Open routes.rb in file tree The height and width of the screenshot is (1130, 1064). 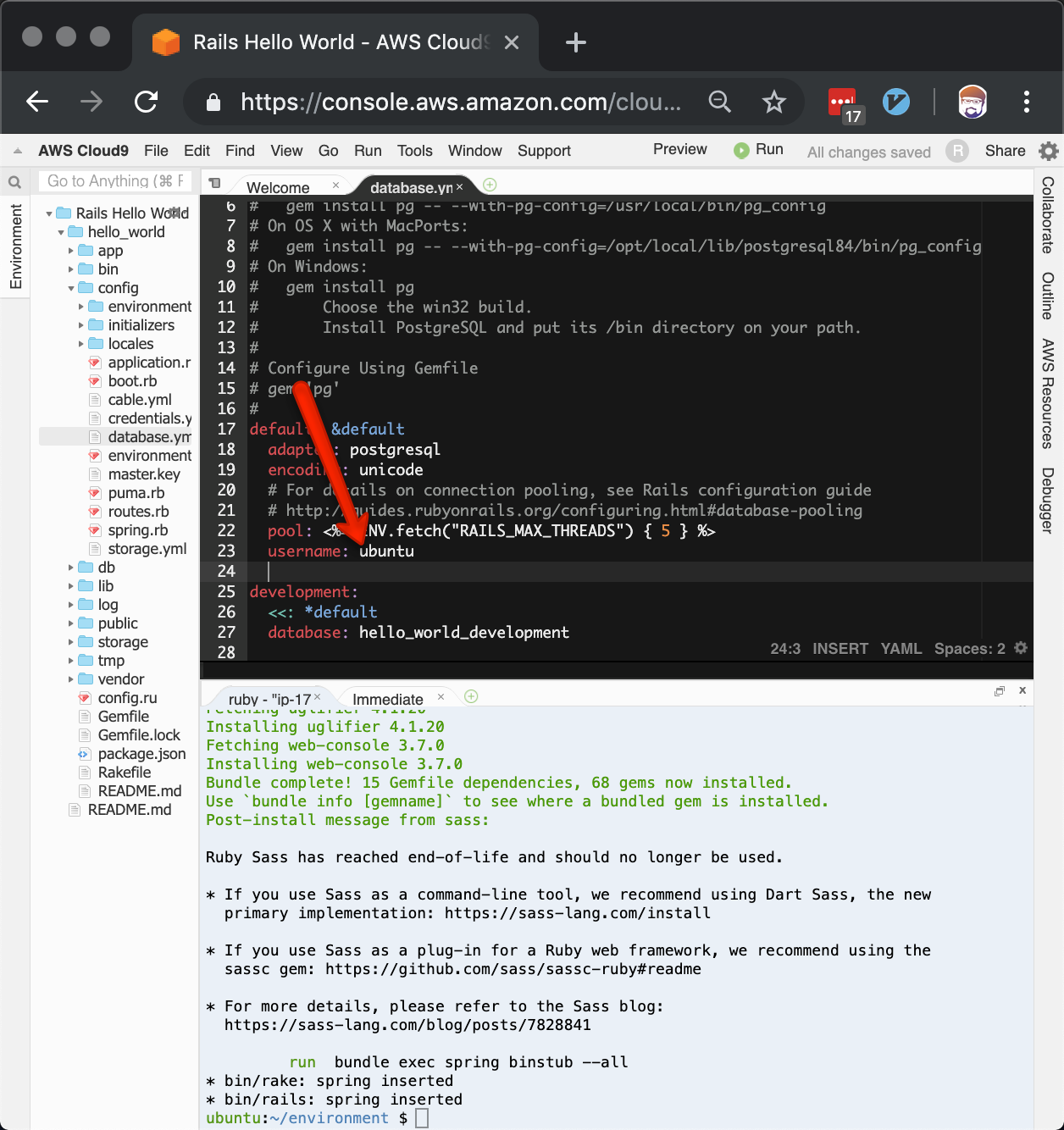139,512
